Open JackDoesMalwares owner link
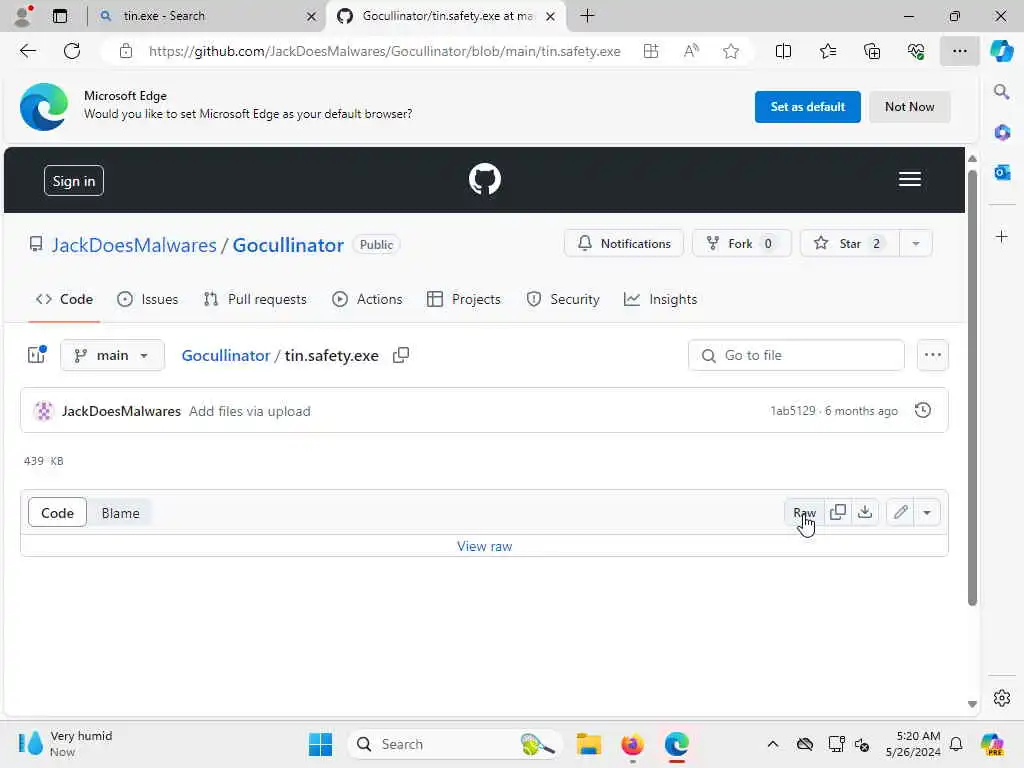The height and width of the screenshot is (768, 1024). pos(134,245)
